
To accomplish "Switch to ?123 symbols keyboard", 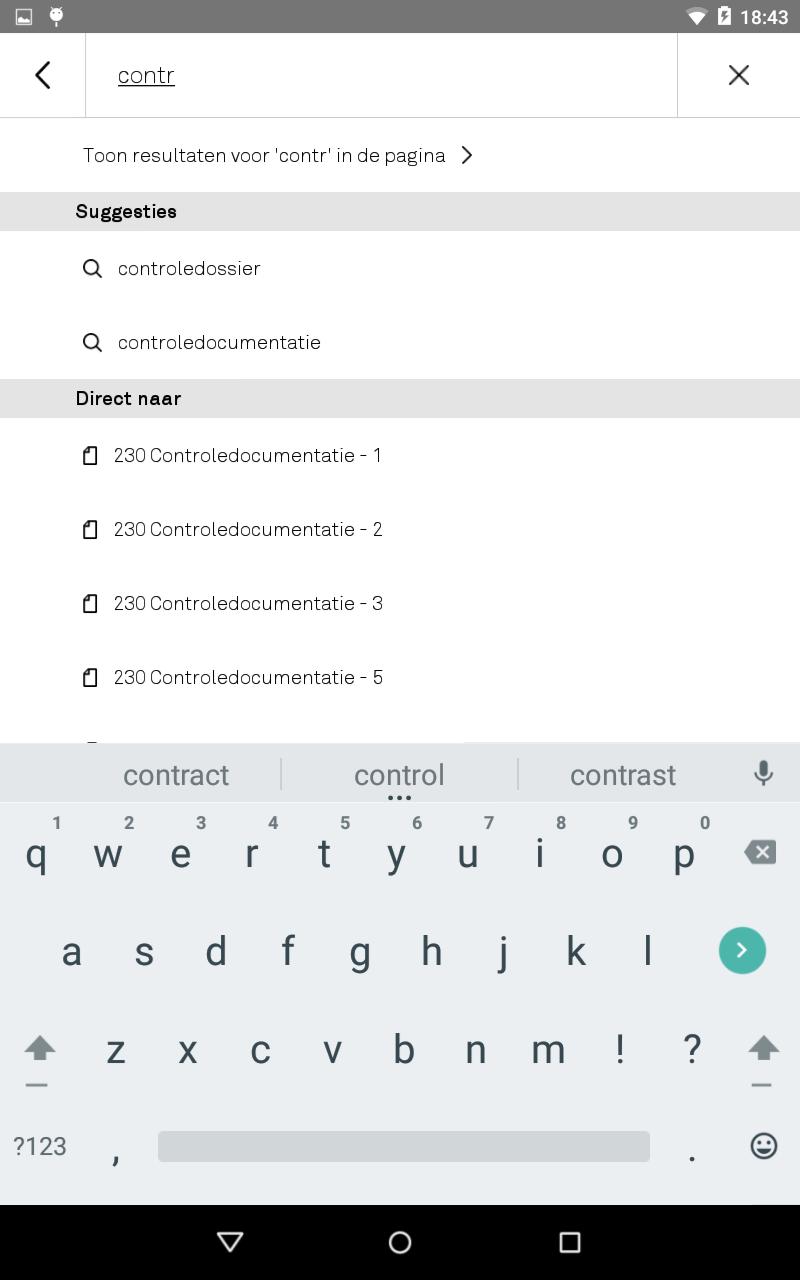I will (x=40, y=1146).
